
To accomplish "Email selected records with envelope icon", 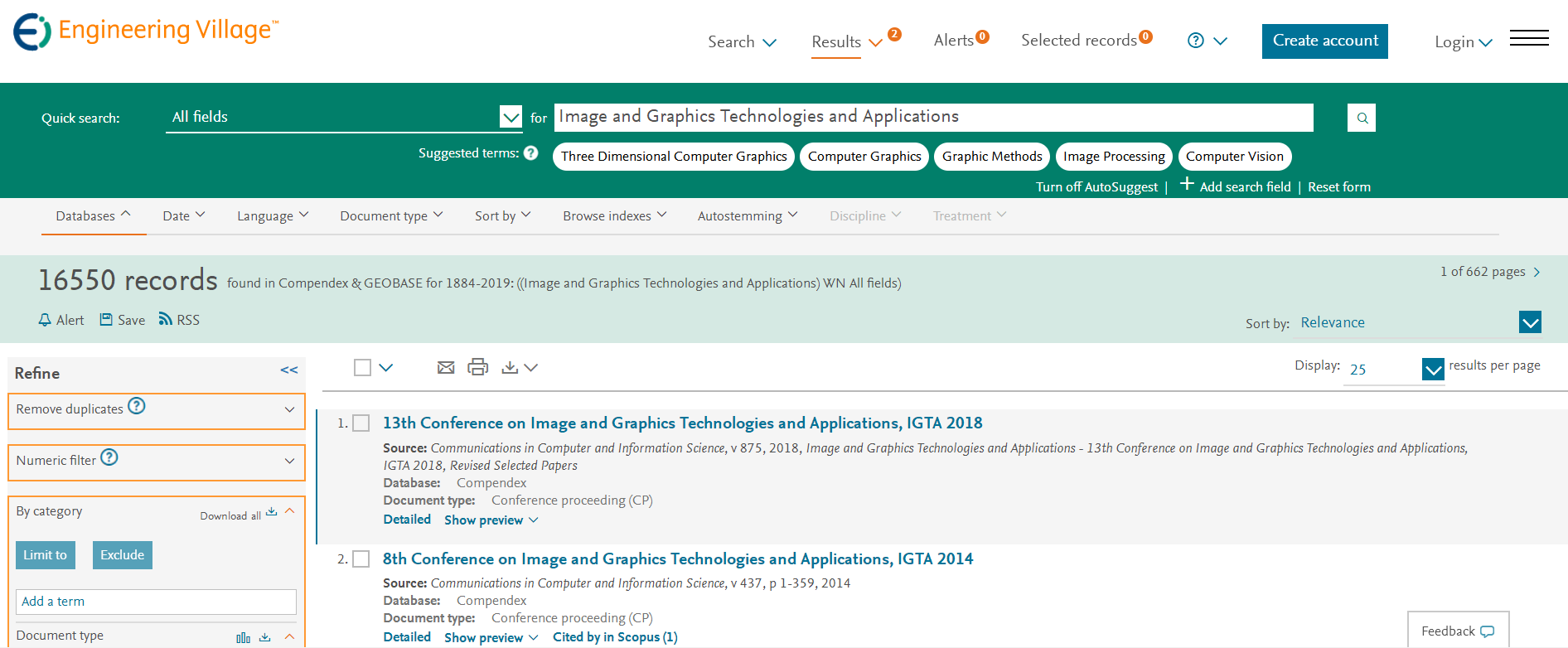I will pyautogui.click(x=446, y=367).
